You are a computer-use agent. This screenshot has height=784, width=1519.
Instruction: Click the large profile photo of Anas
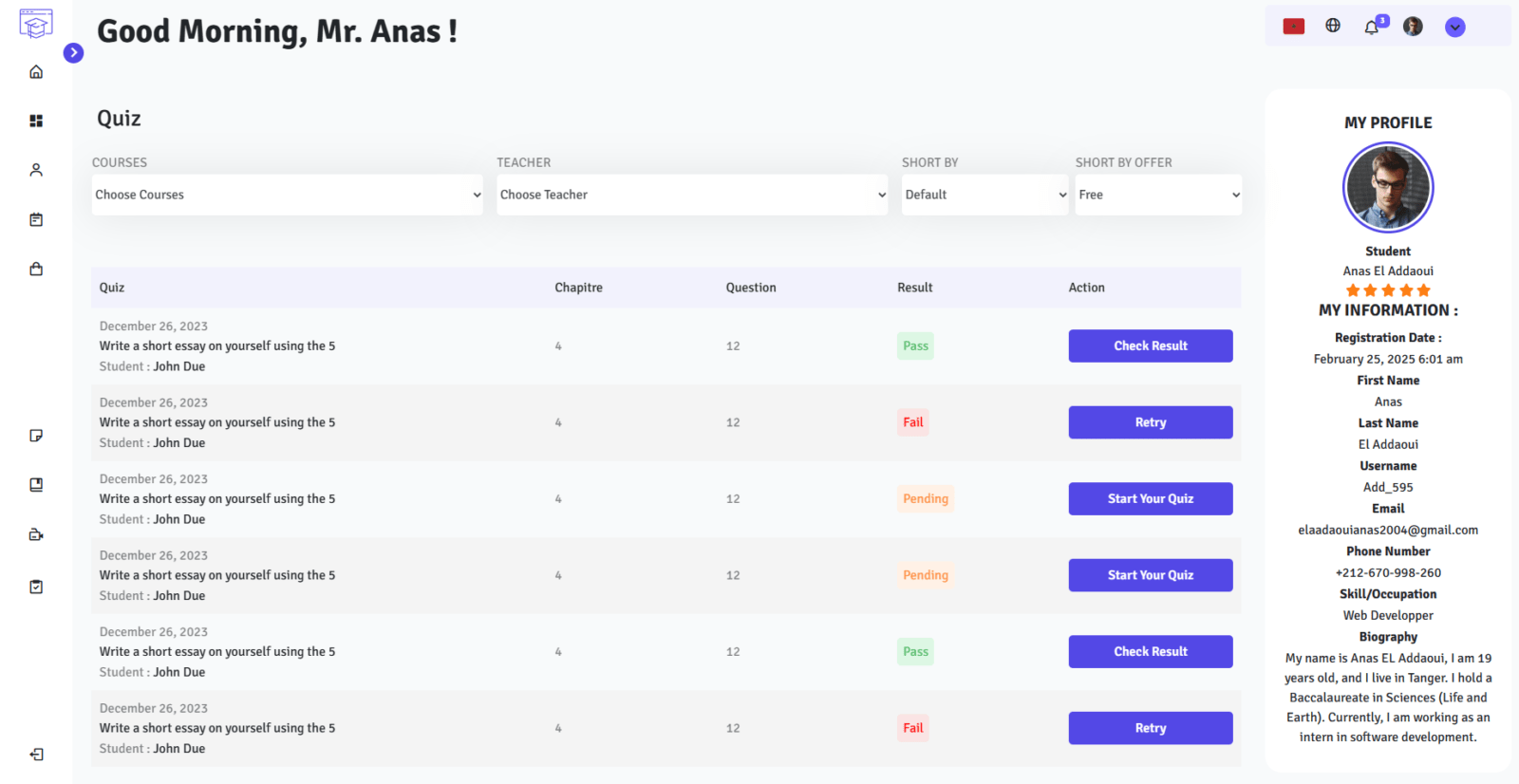pyautogui.click(x=1388, y=187)
